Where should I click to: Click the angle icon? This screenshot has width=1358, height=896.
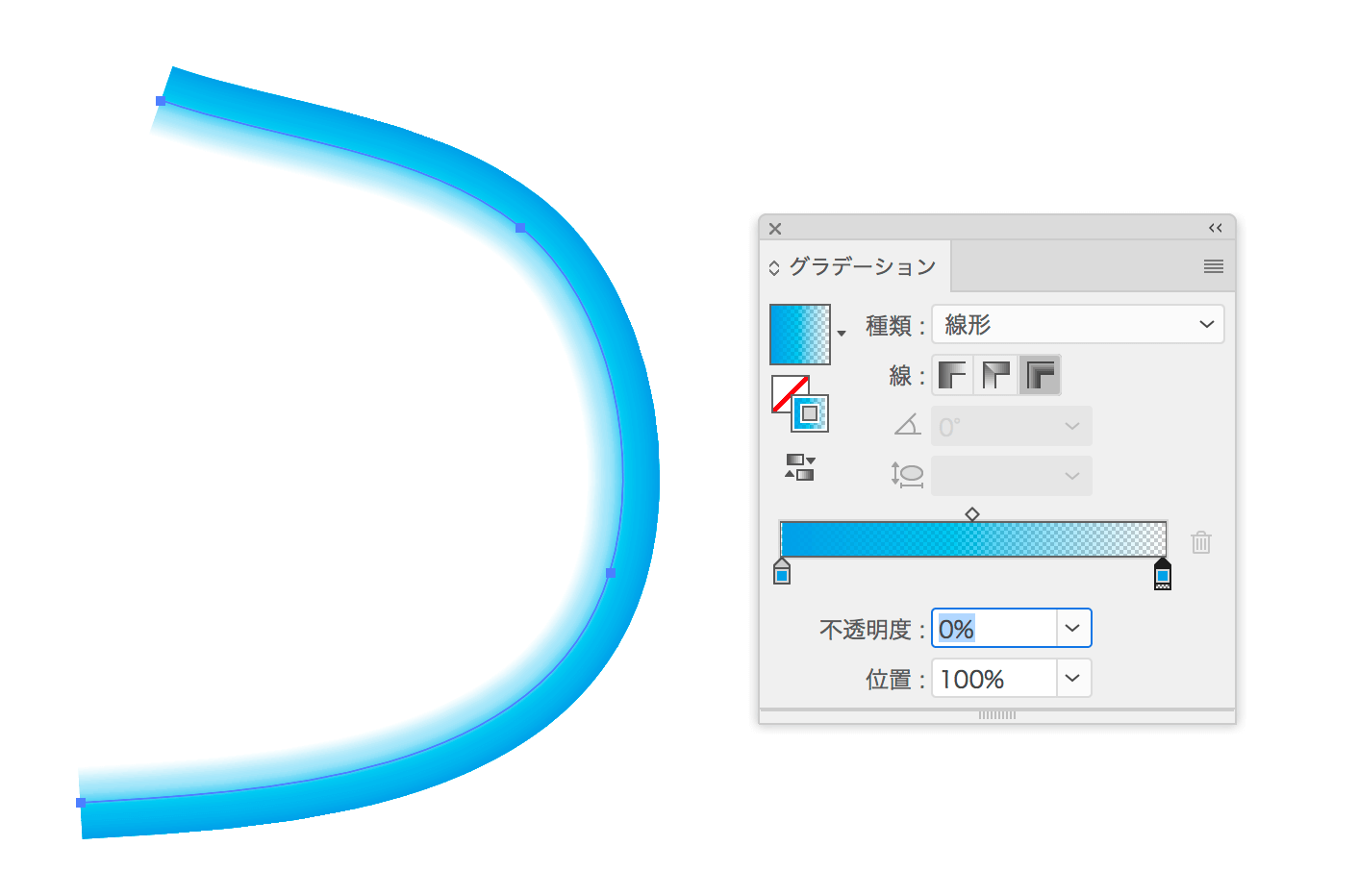click(x=908, y=425)
